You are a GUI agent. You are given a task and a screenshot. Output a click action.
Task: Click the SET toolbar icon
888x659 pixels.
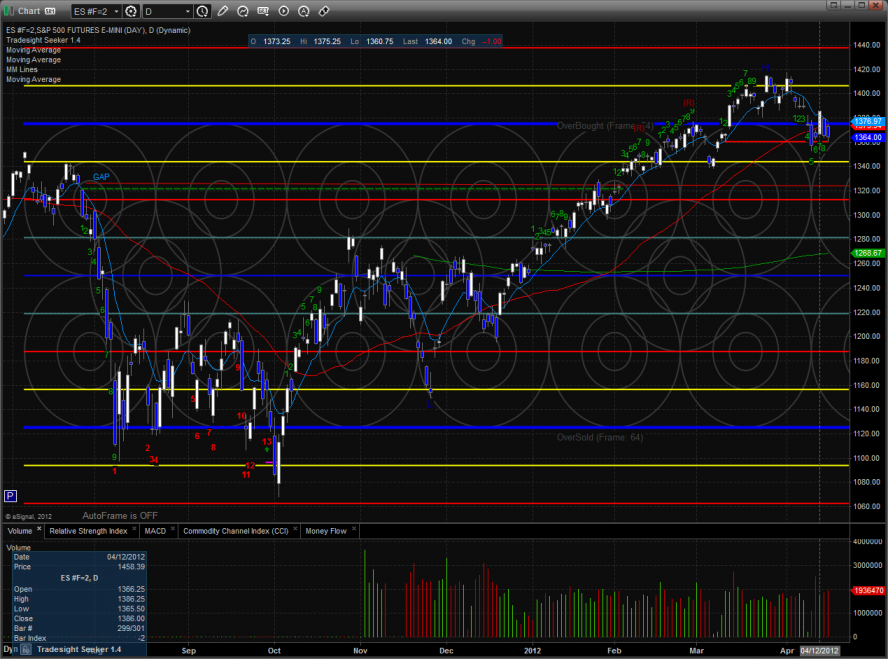(263, 11)
